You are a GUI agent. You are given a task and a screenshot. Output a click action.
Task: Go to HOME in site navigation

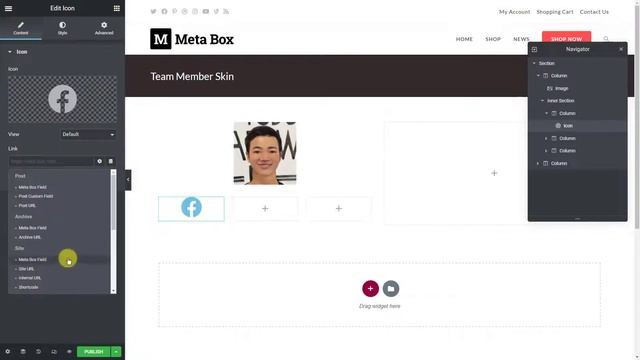tap(464, 39)
